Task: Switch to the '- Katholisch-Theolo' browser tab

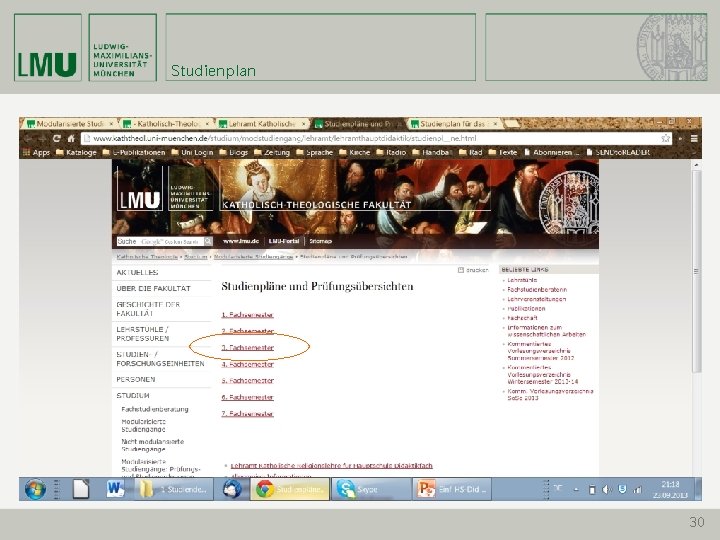Action: [166, 124]
